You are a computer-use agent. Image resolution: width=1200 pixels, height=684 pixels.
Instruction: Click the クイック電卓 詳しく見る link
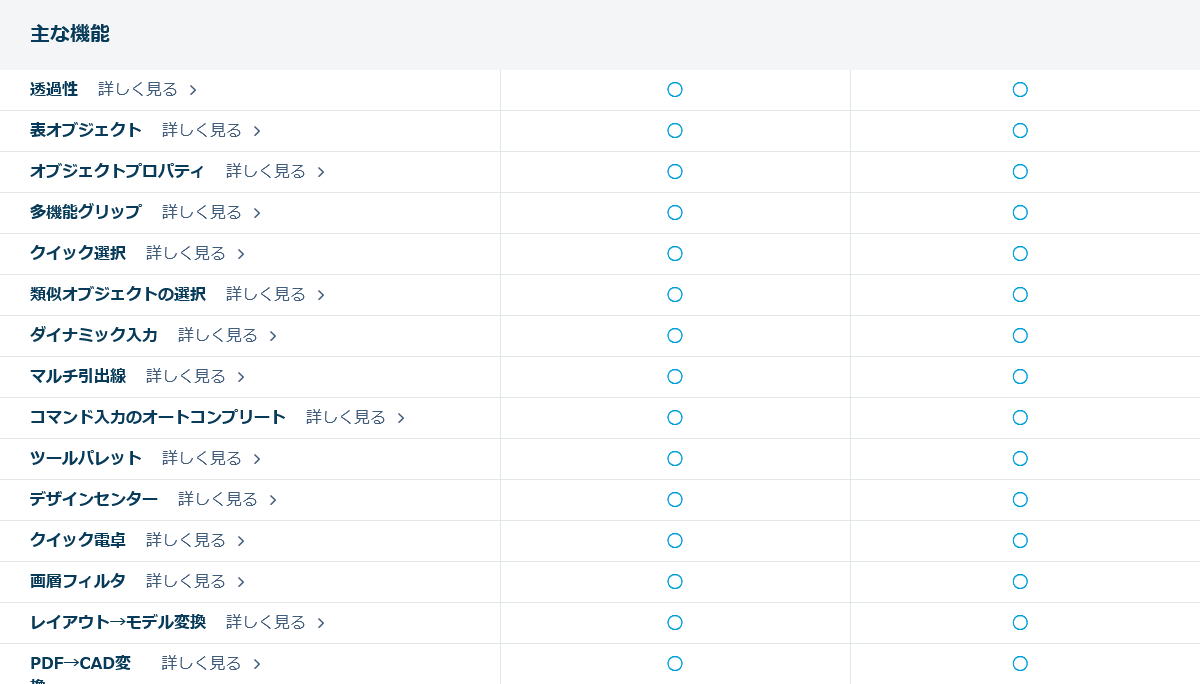[x=186, y=541]
